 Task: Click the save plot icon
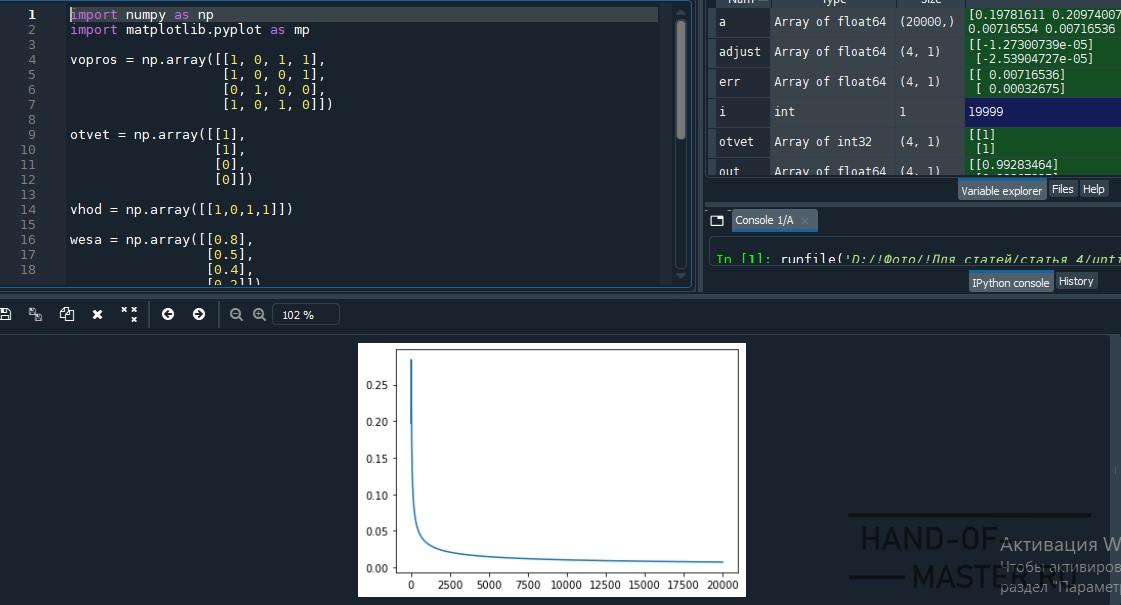[5, 314]
